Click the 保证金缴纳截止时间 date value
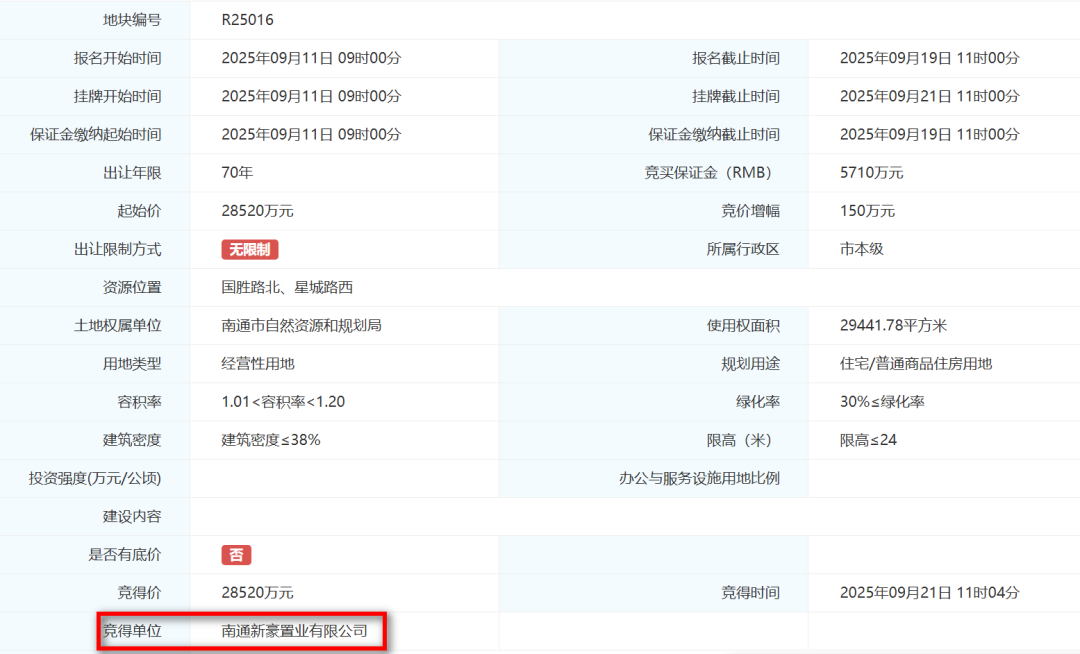 [x=929, y=134]
